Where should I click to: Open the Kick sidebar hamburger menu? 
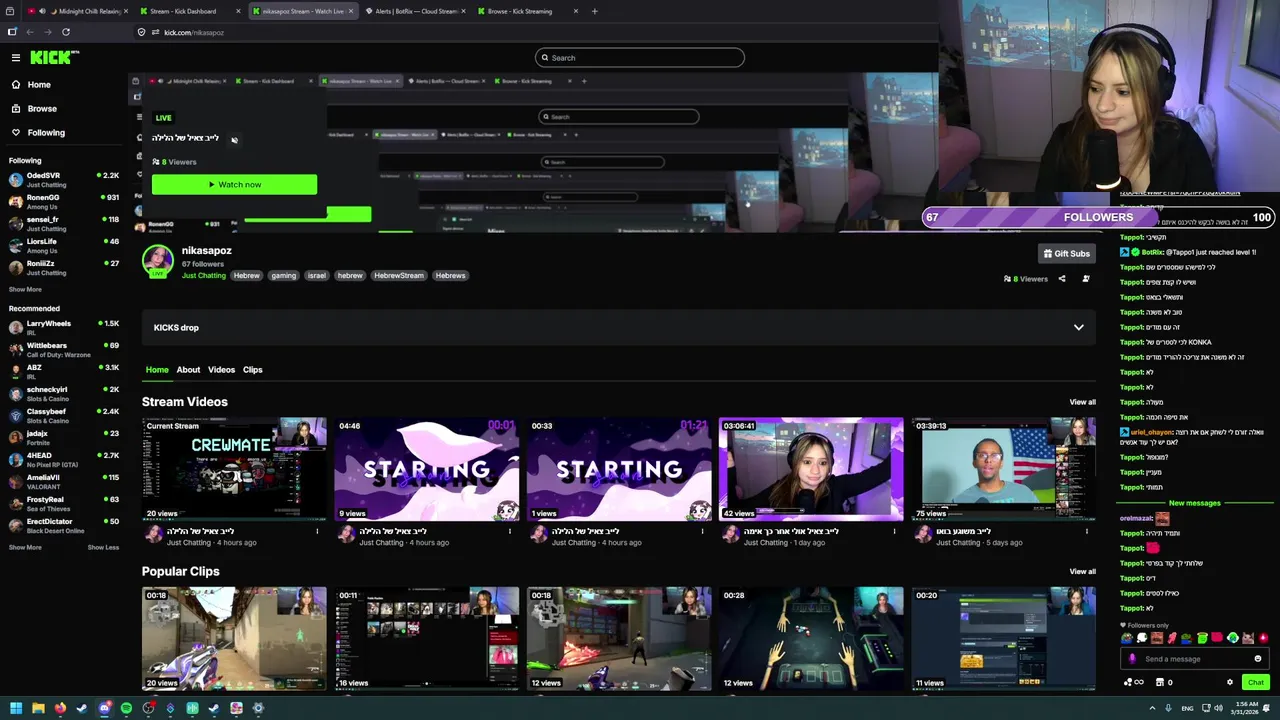click(x=15, y=58)
